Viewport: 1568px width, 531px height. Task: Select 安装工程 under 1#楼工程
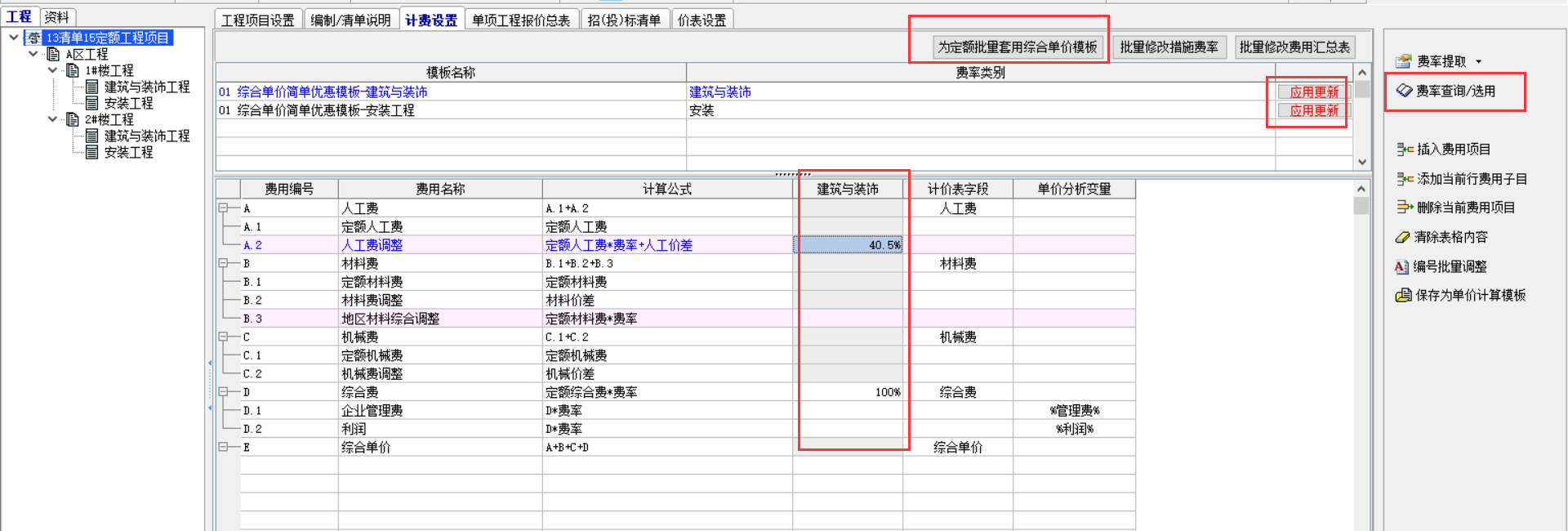point(128,103)
